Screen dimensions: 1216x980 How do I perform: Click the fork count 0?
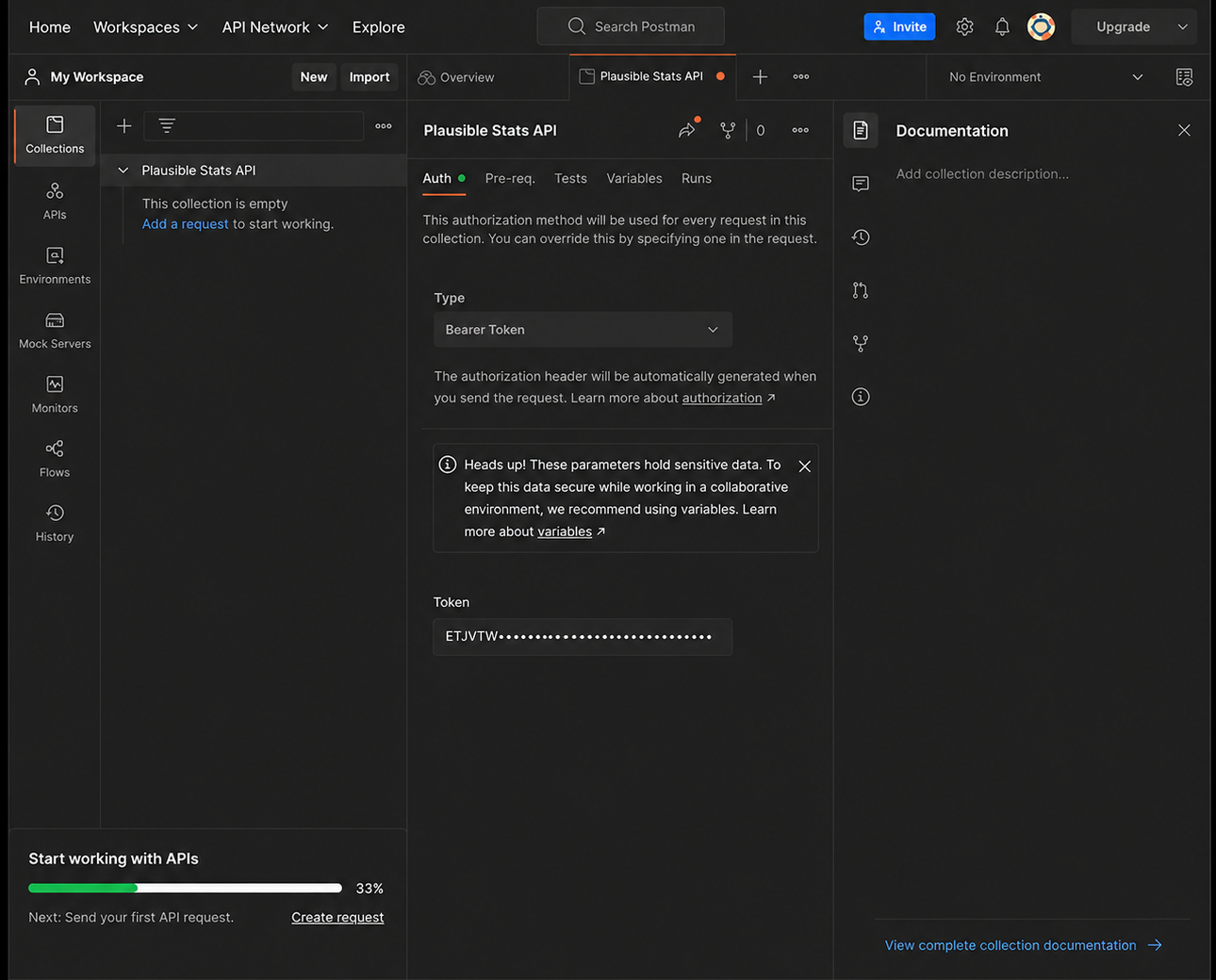click(x=761, y=130)
